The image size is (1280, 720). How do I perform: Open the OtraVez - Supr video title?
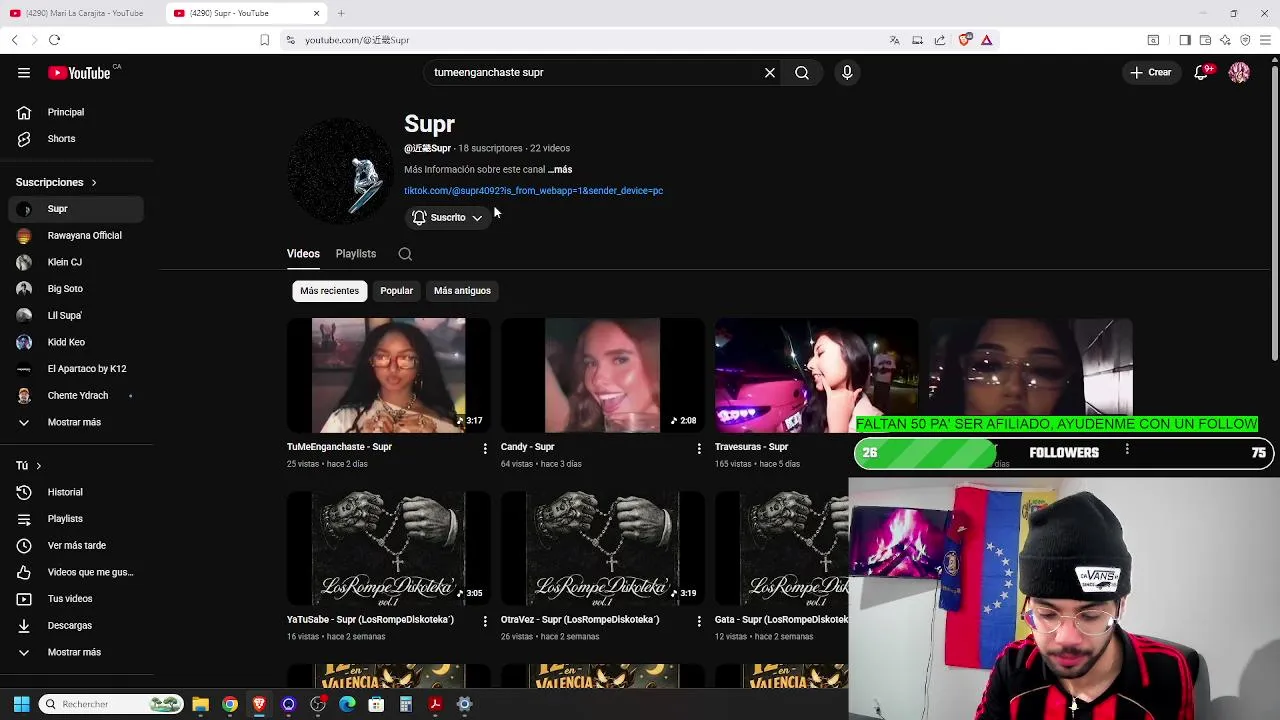(580, 620)
